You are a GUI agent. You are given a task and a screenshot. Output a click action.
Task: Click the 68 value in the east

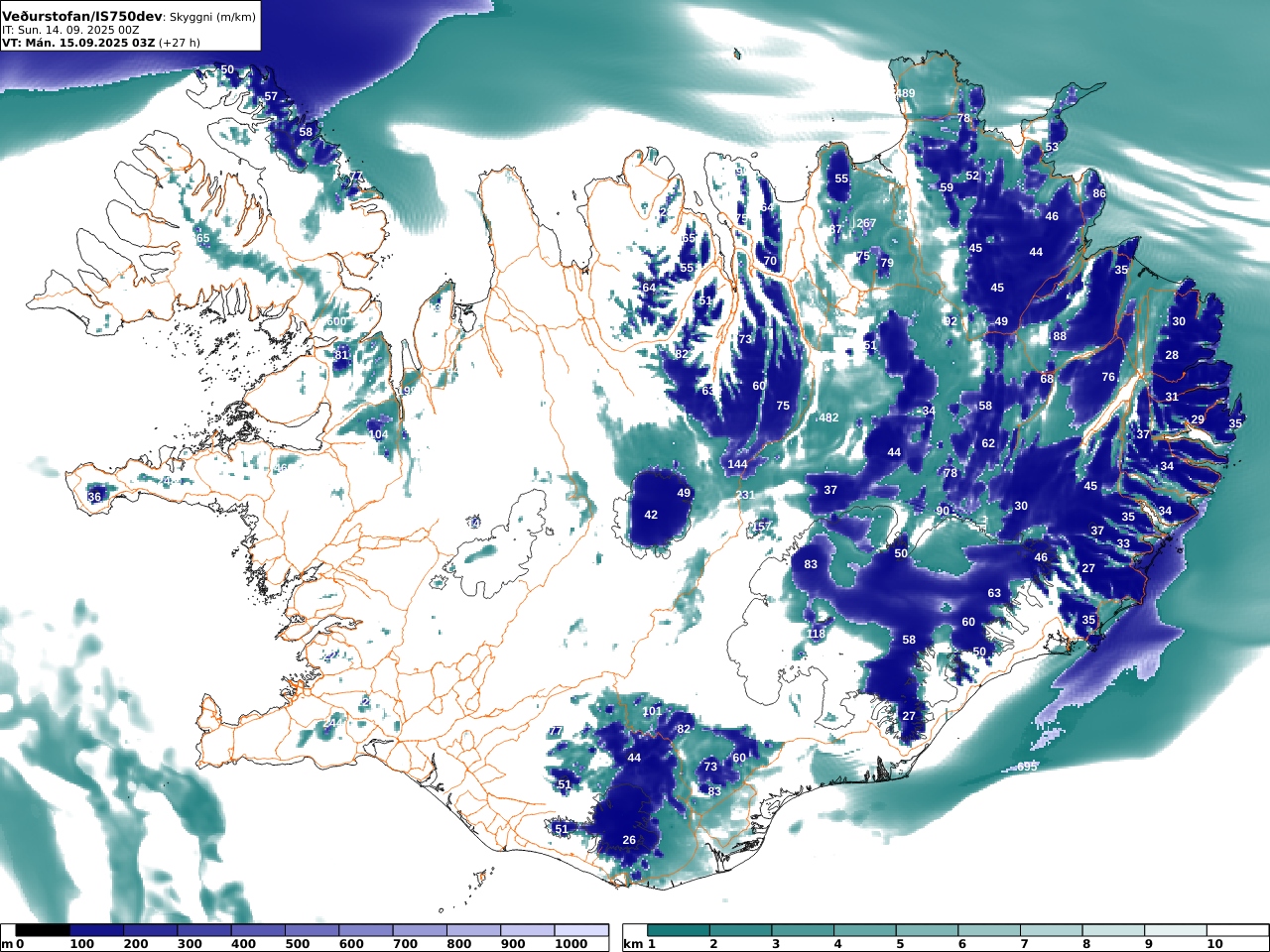[1047, 379]
